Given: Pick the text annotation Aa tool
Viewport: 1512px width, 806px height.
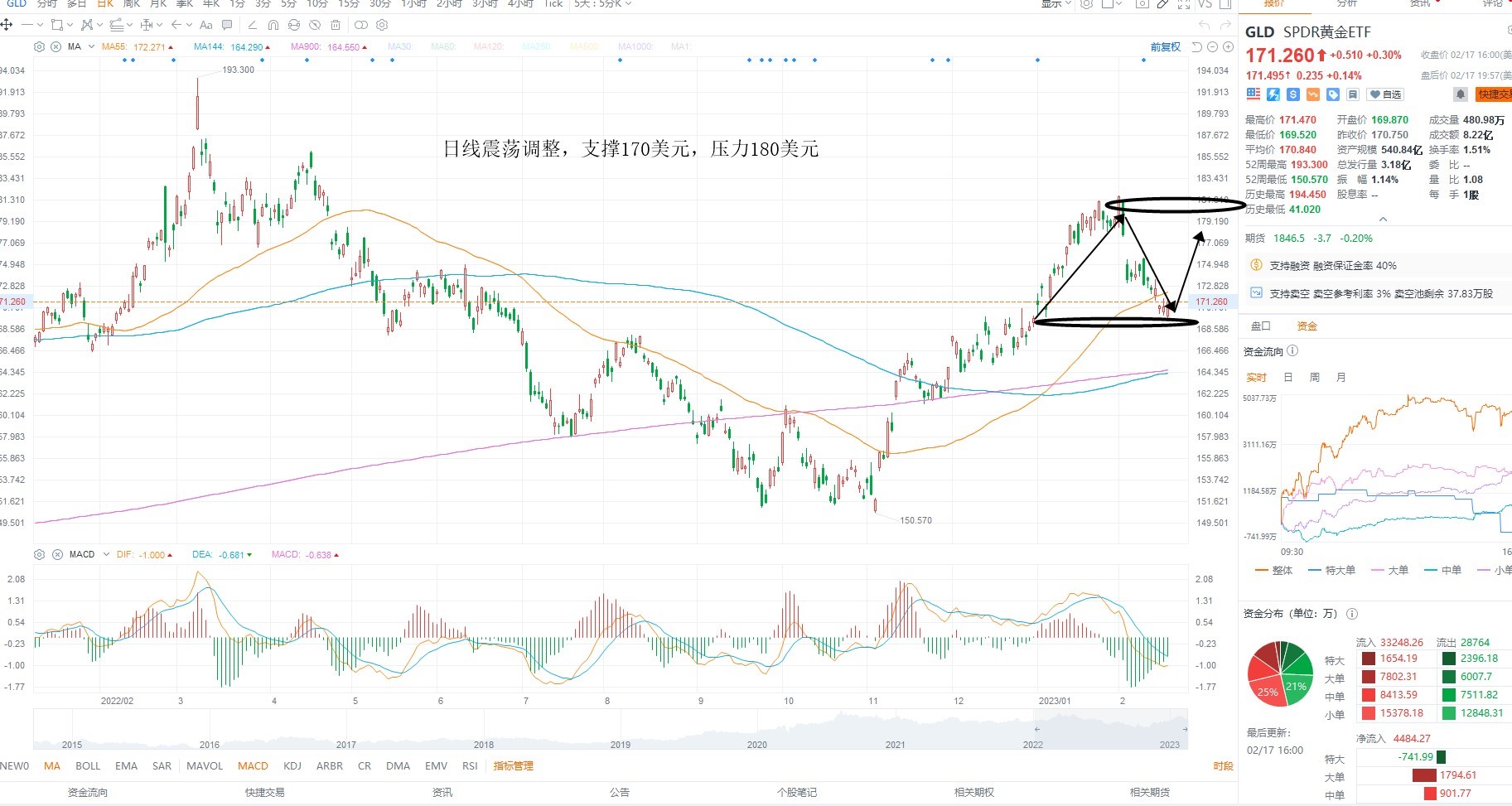Looking at the screenshot, I should click(206, 25).
